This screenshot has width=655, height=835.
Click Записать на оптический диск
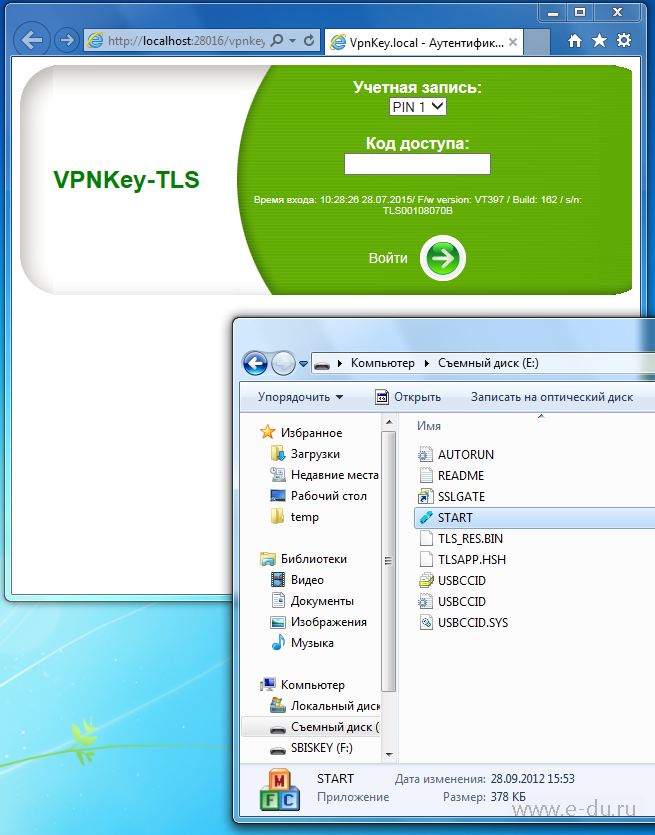pyautogui.click(x=552, y=397)
